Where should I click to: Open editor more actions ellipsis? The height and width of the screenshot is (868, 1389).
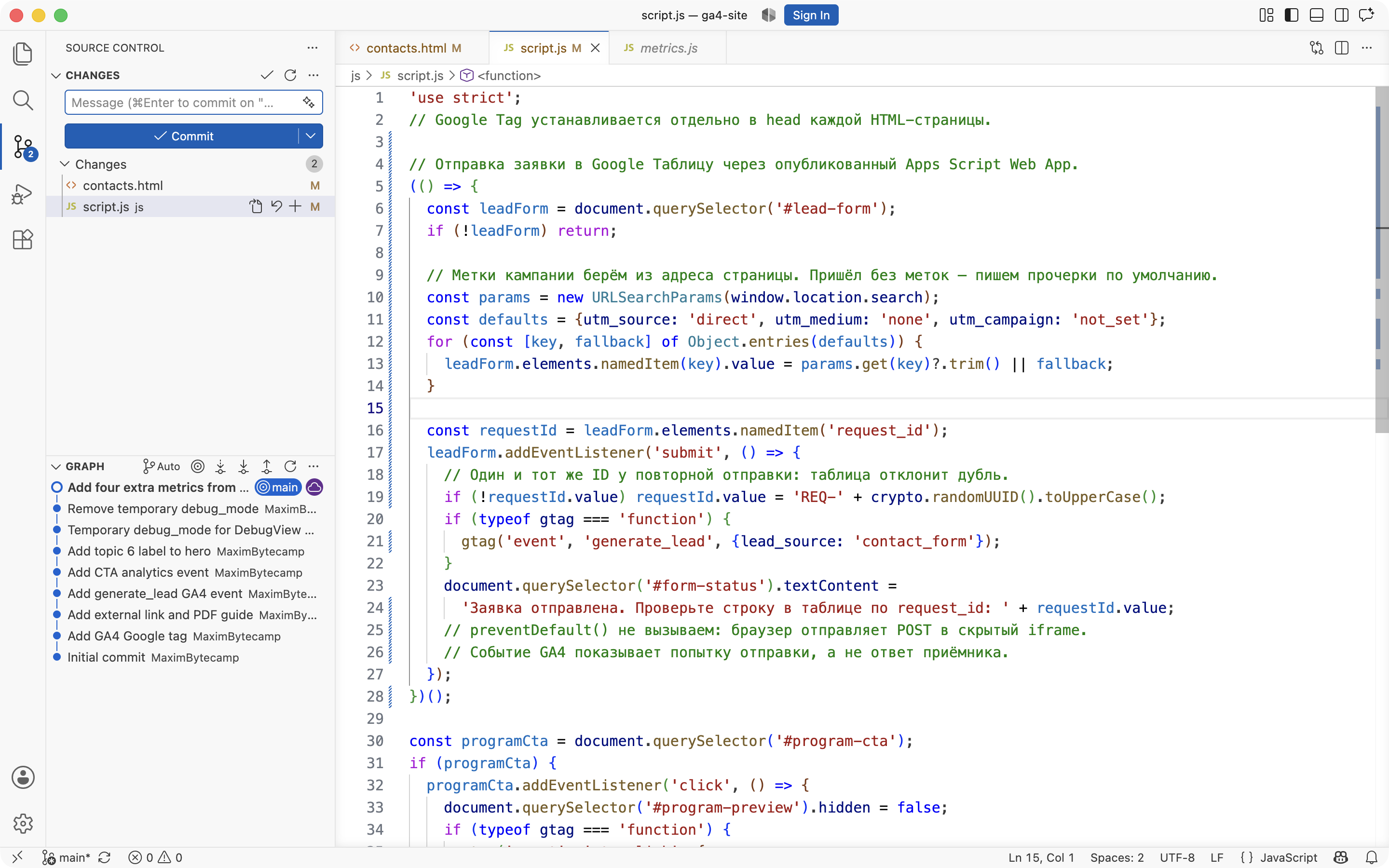[1367, 48]
